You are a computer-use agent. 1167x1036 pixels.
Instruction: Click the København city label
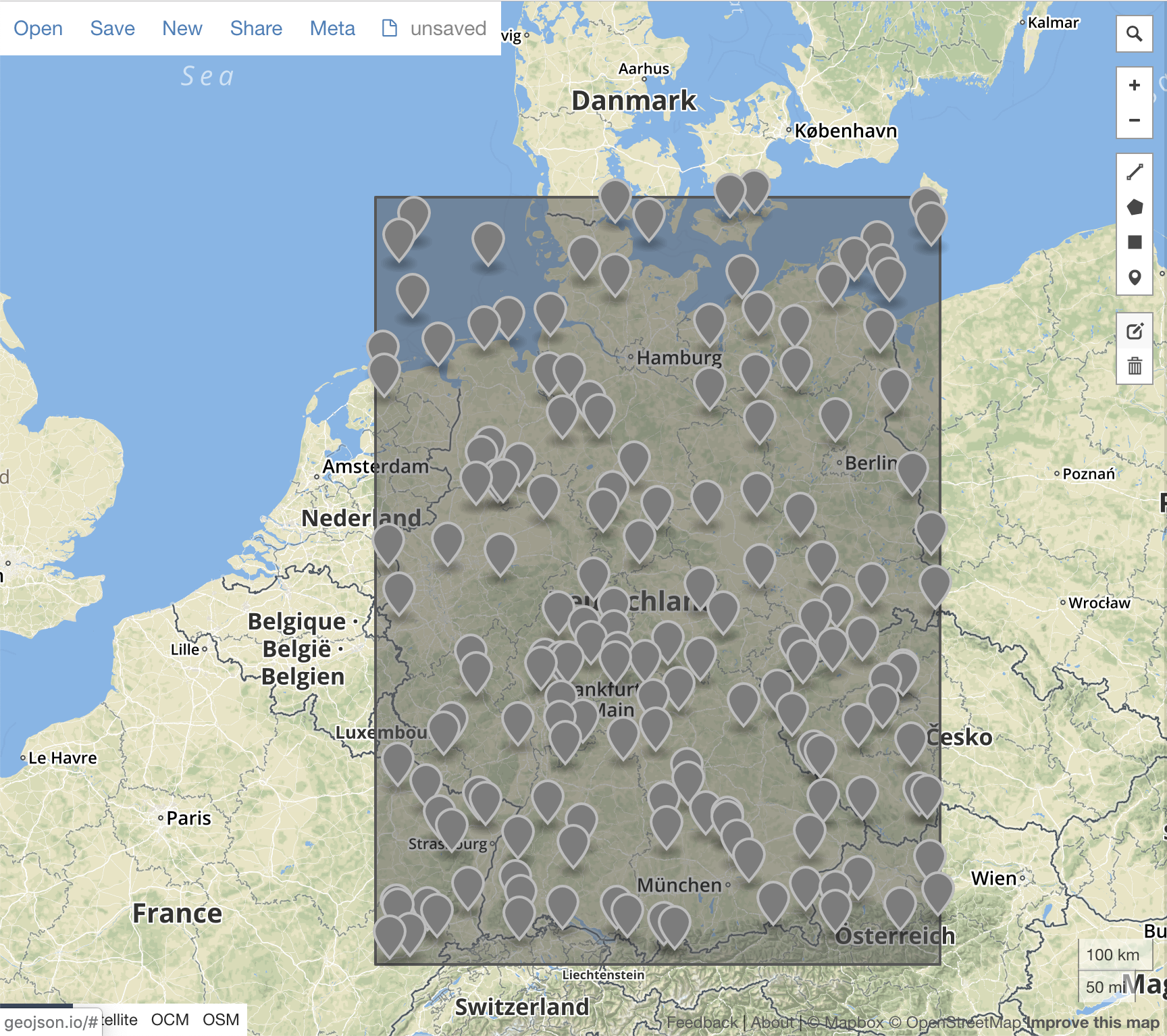846,130
